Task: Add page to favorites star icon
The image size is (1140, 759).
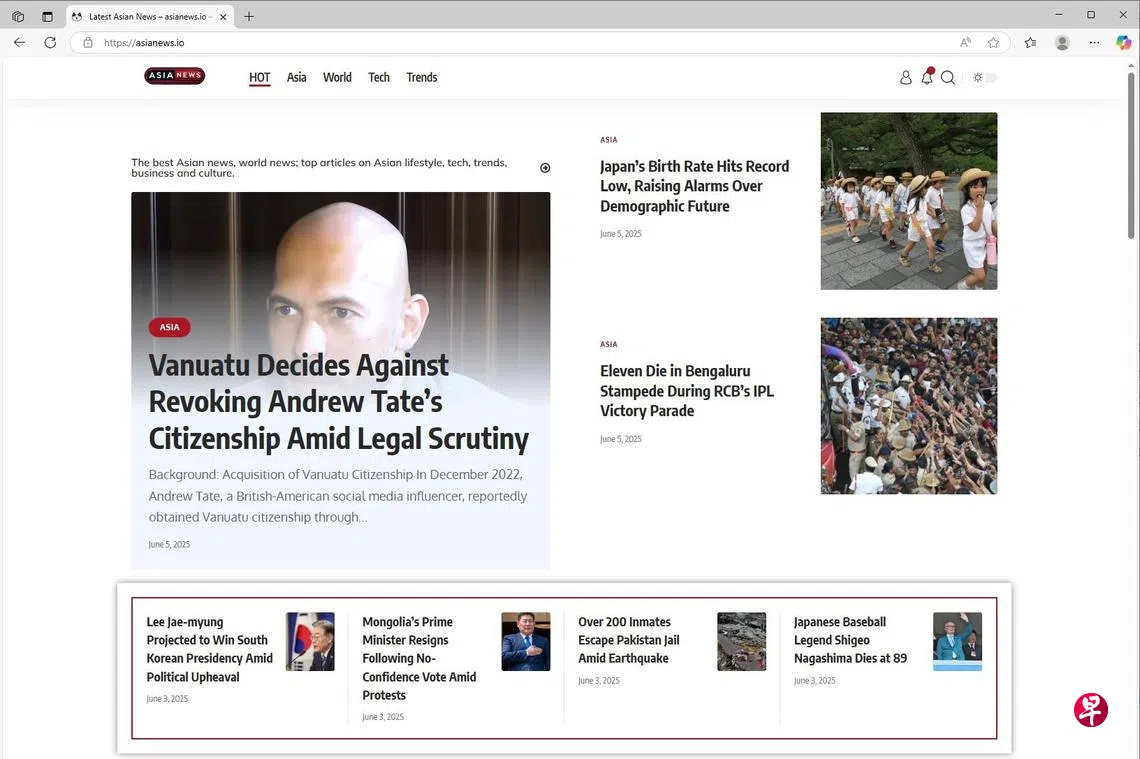Action: tap(993, 43)
